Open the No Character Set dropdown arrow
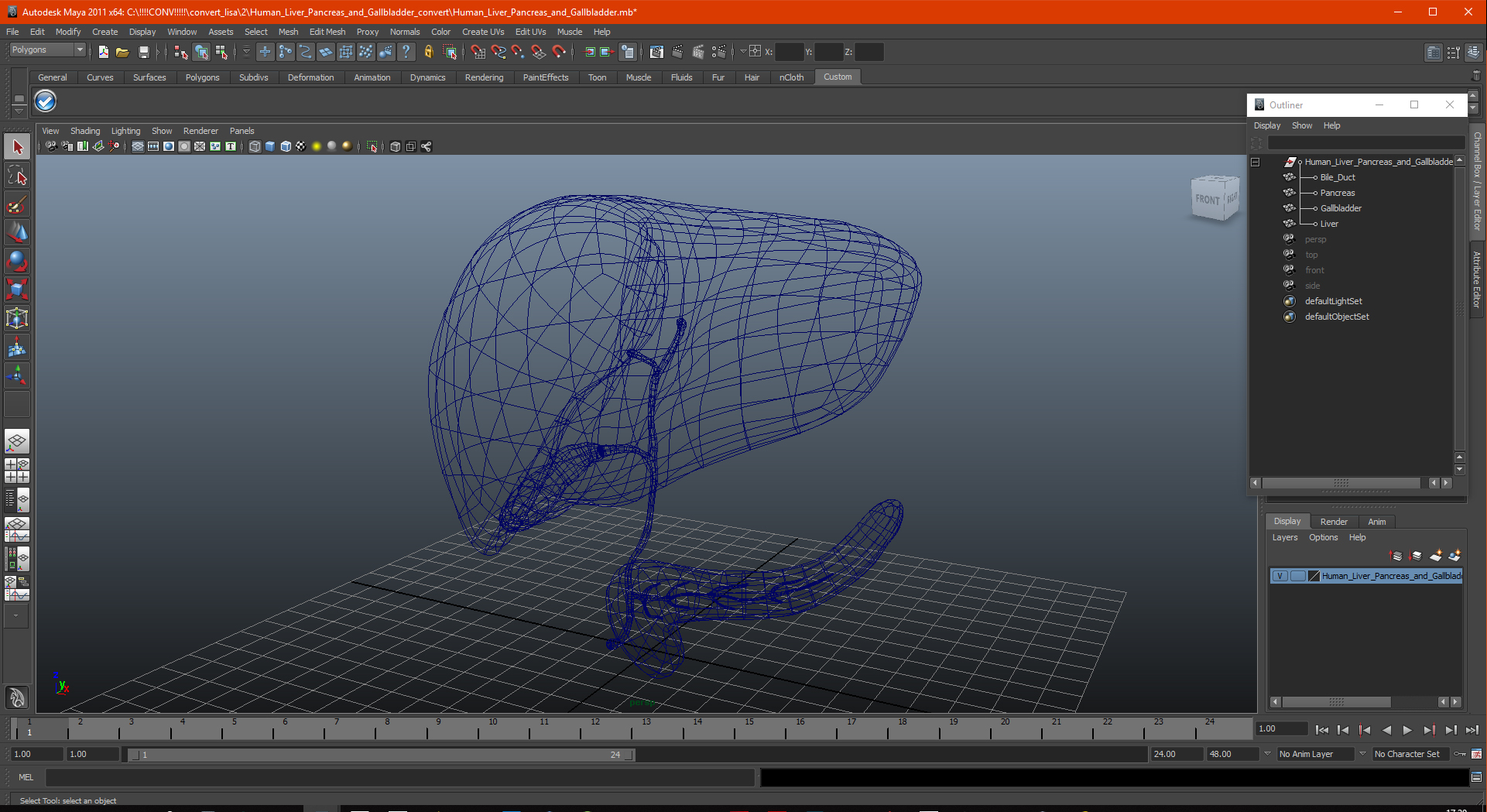This screenshot has width=1487, height=812. (1362, 753)
